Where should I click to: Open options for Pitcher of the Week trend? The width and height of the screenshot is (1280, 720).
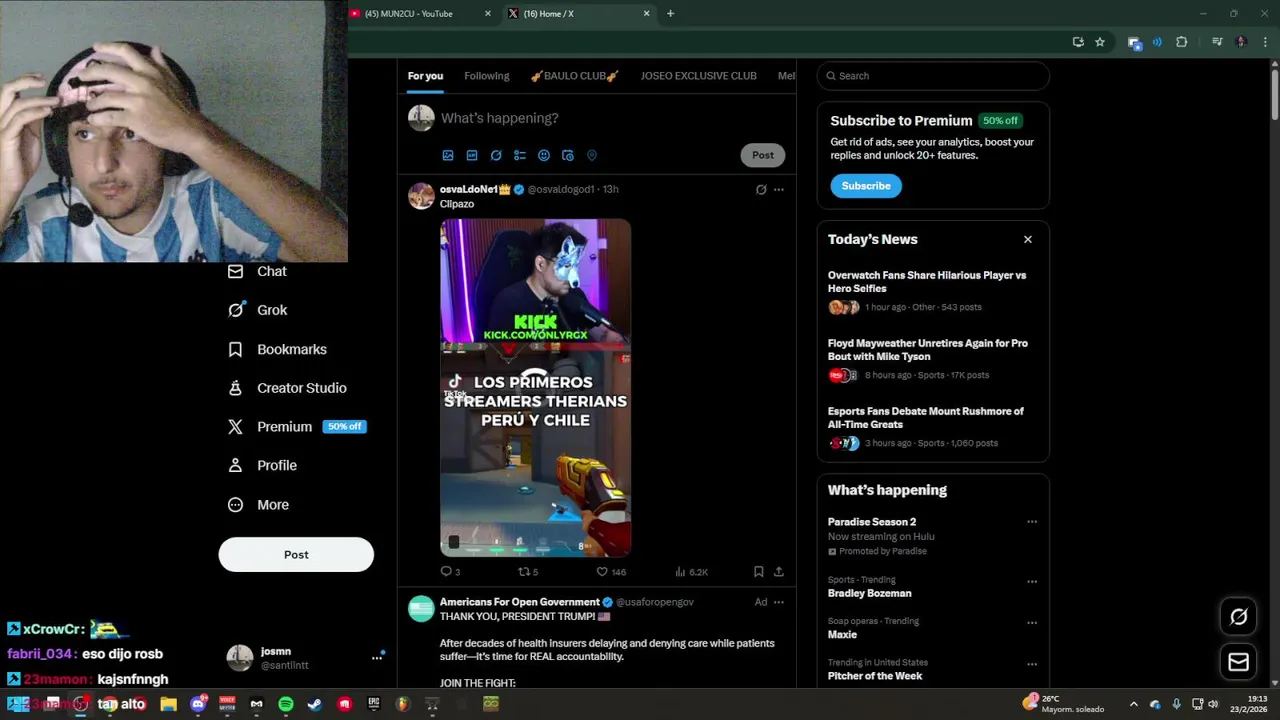tap(1032, 664)
